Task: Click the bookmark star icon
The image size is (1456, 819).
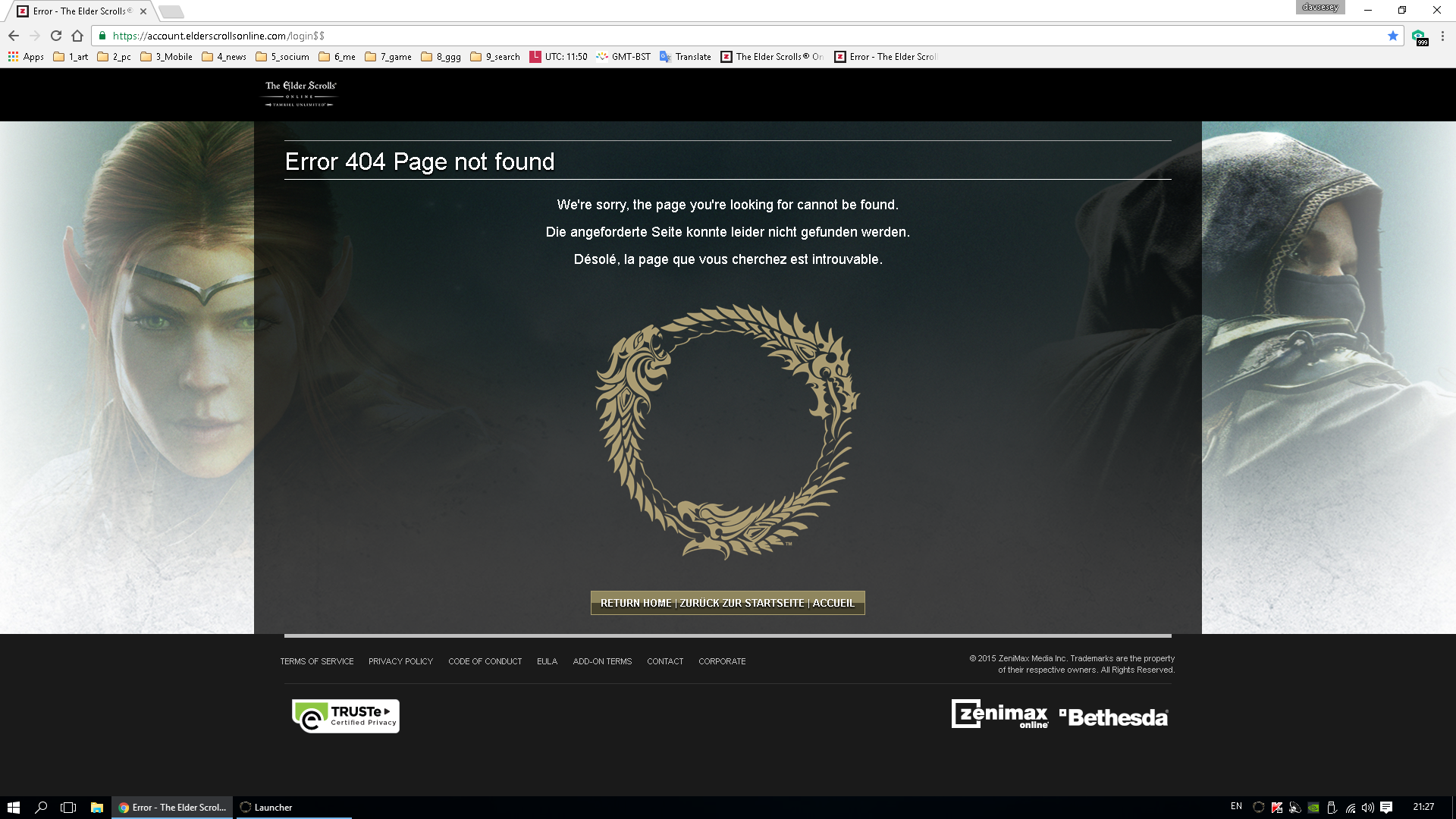Action: (x=1392, y=36)
